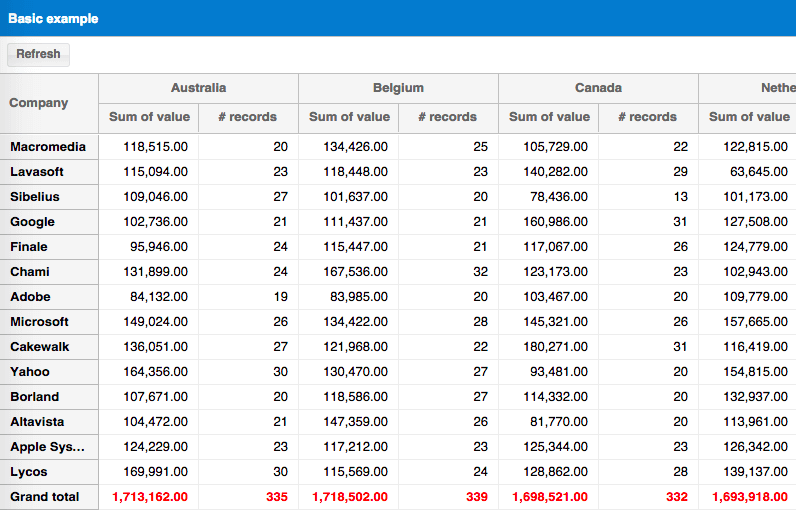This screenshot has width=796, height=510.
Task: Click Belgium Sum of value header
Action: 349,118
